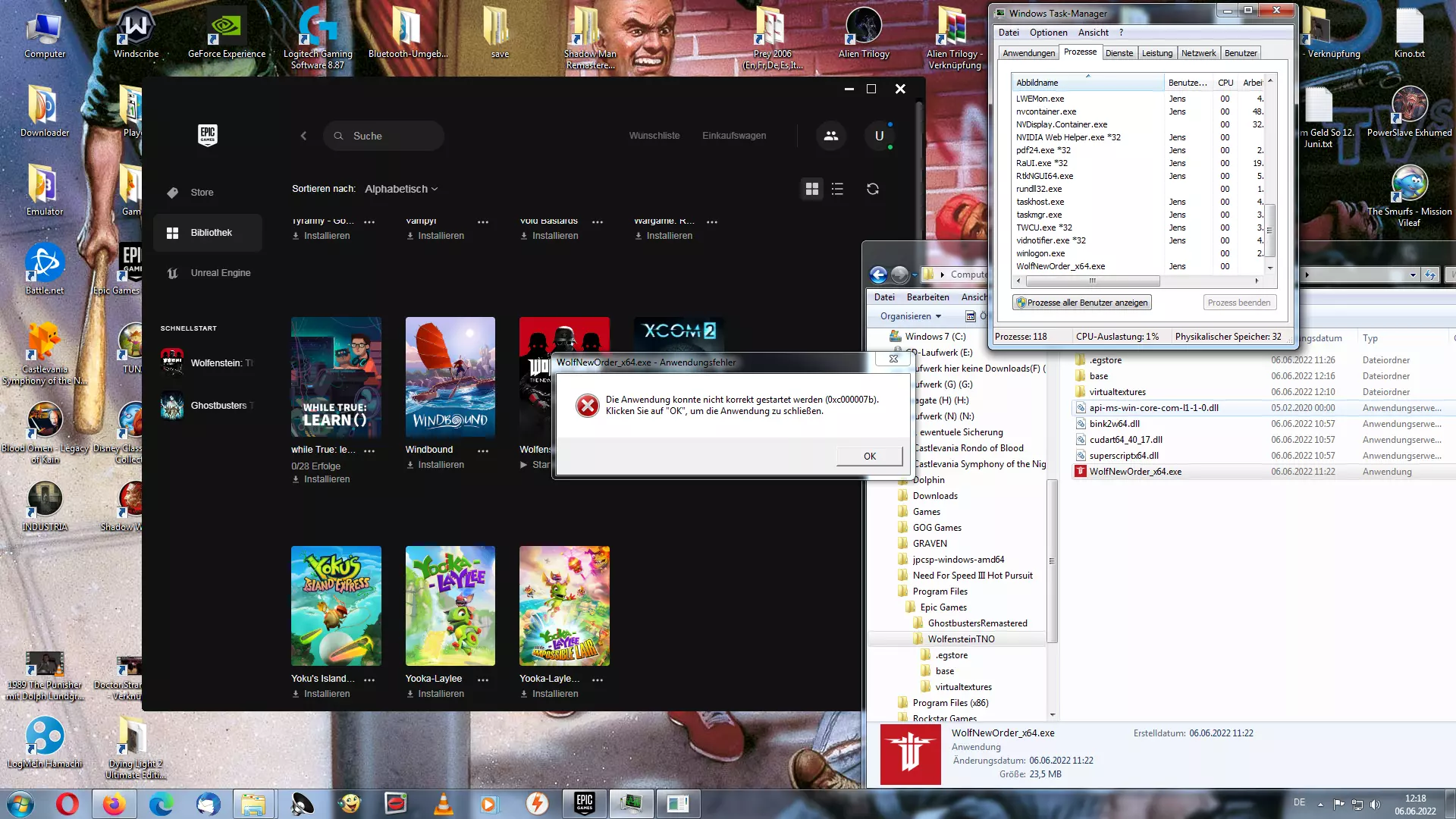Click OK in the Anwendungsfehler dialog
This screenshot has height=819, width=1456.
(869, 456)
